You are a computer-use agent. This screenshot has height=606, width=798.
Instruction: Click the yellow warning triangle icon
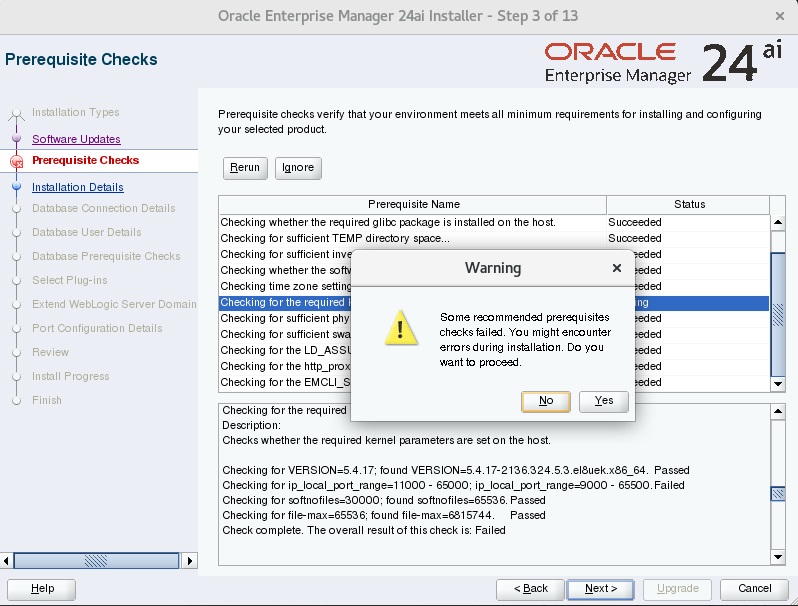401,328
